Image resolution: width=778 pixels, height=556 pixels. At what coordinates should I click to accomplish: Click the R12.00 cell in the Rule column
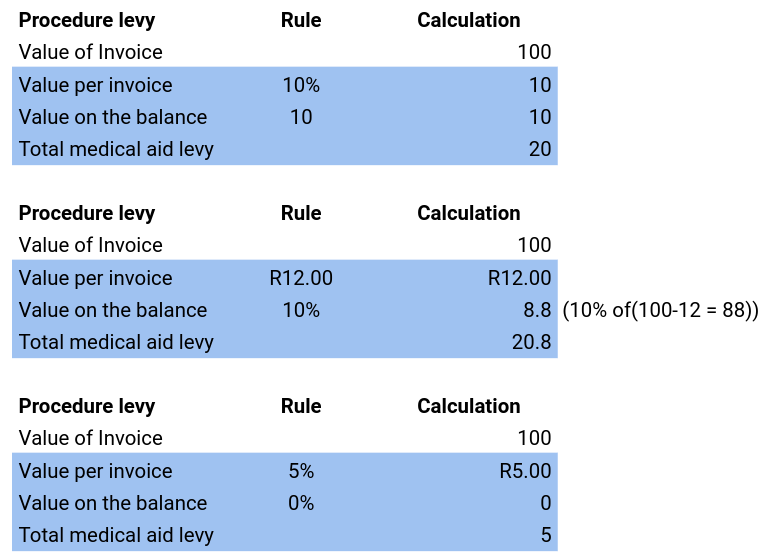(301, 278)
